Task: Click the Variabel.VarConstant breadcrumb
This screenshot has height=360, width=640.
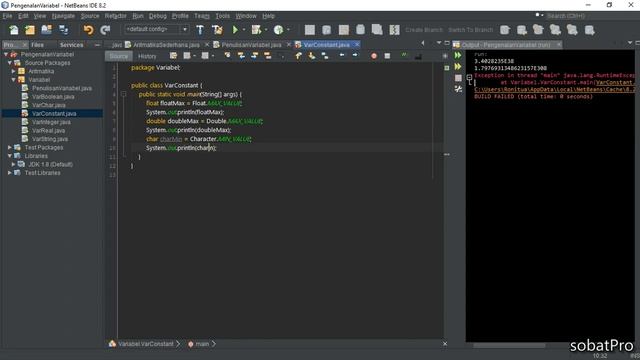Action: [x=146, y=344]
